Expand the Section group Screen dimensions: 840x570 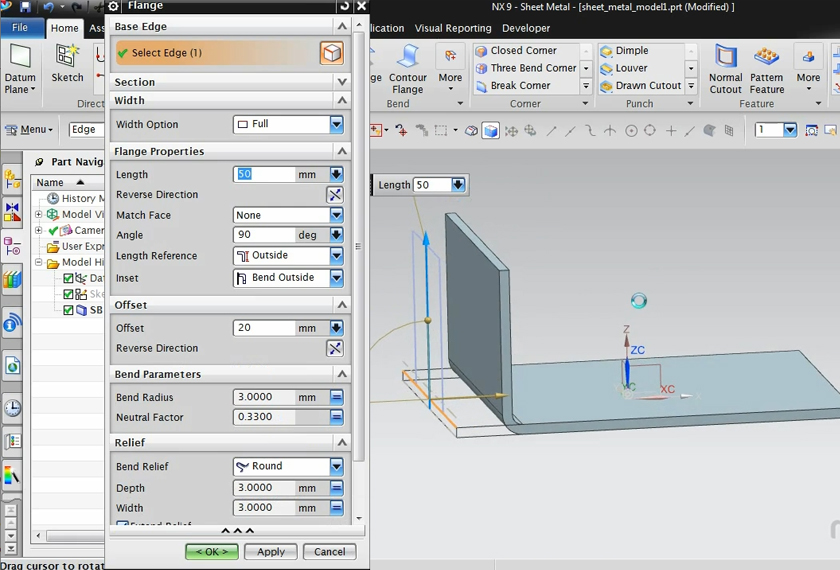342,82
